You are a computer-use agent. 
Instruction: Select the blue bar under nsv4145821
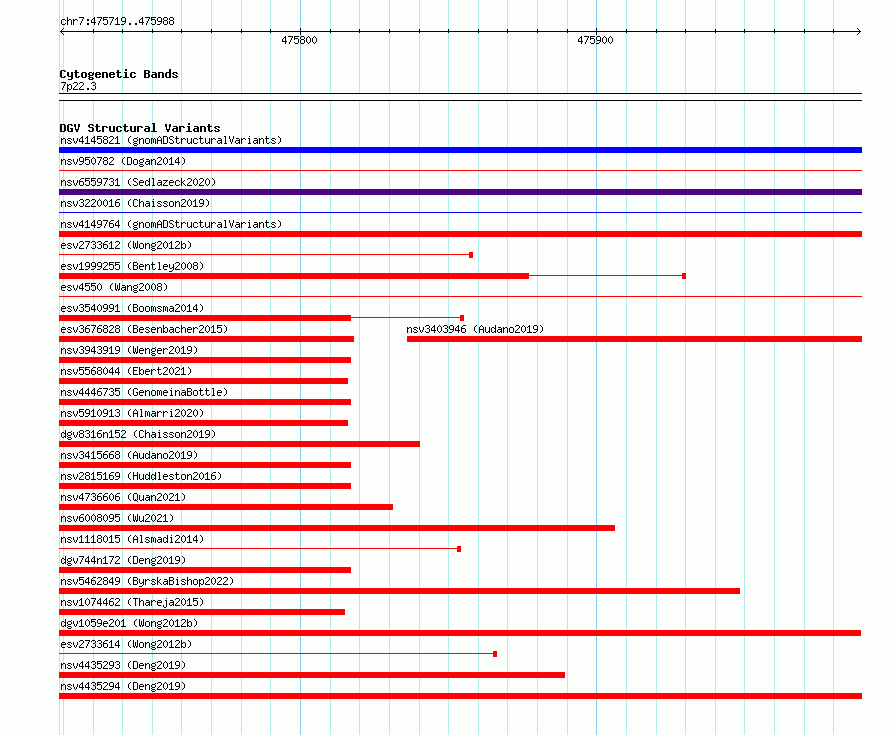pyautogui.click(x=460, y=150)
